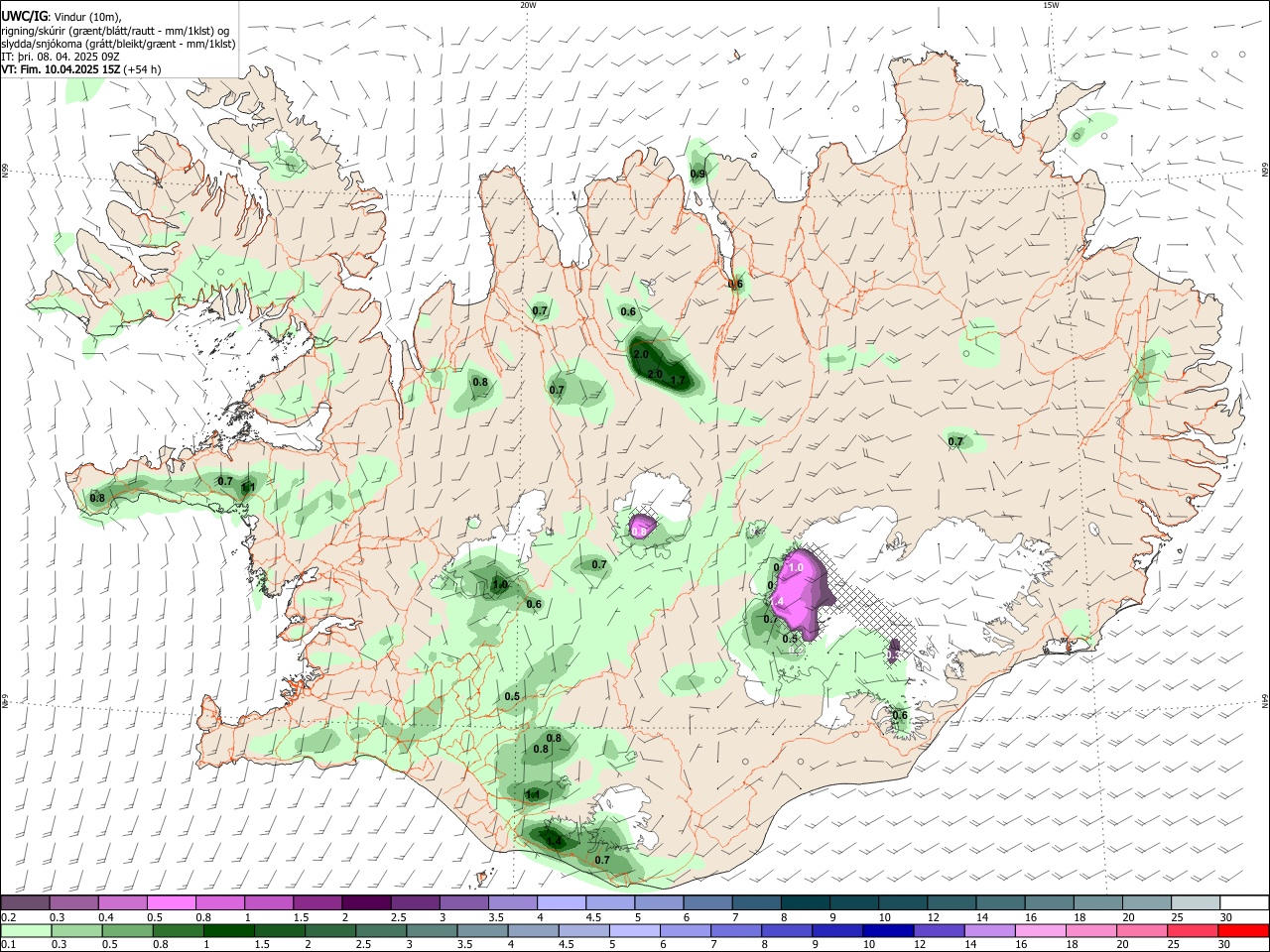Viewport: 1270px width, 952px height.
Task: Click the 'IT: þri. 08. 04. 2025 09Z' line
Action: click(62, 57)
